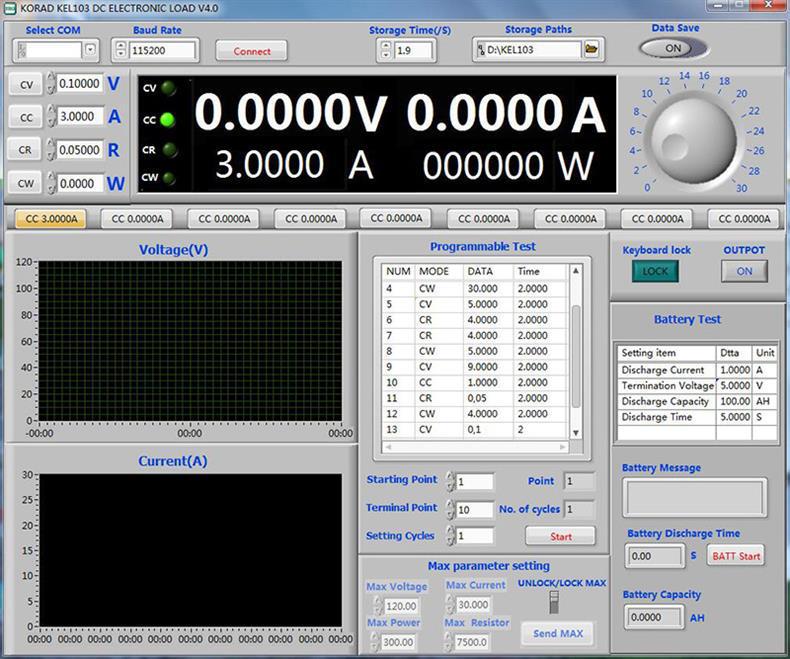Screen dimensions: 790x659
Task: Click the BATT Start button
Action: pyautogui.click(x=736, y=556)
